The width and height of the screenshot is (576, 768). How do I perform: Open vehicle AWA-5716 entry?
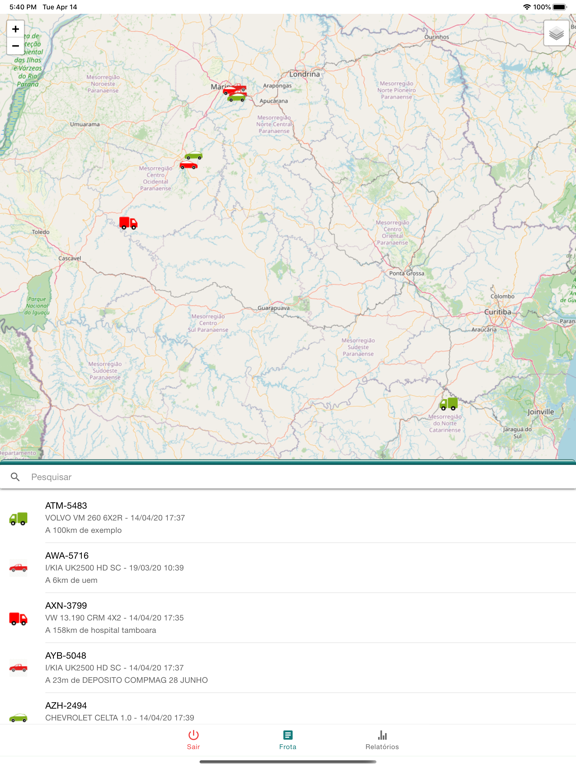pyautogui.click(x=288, y=568)
